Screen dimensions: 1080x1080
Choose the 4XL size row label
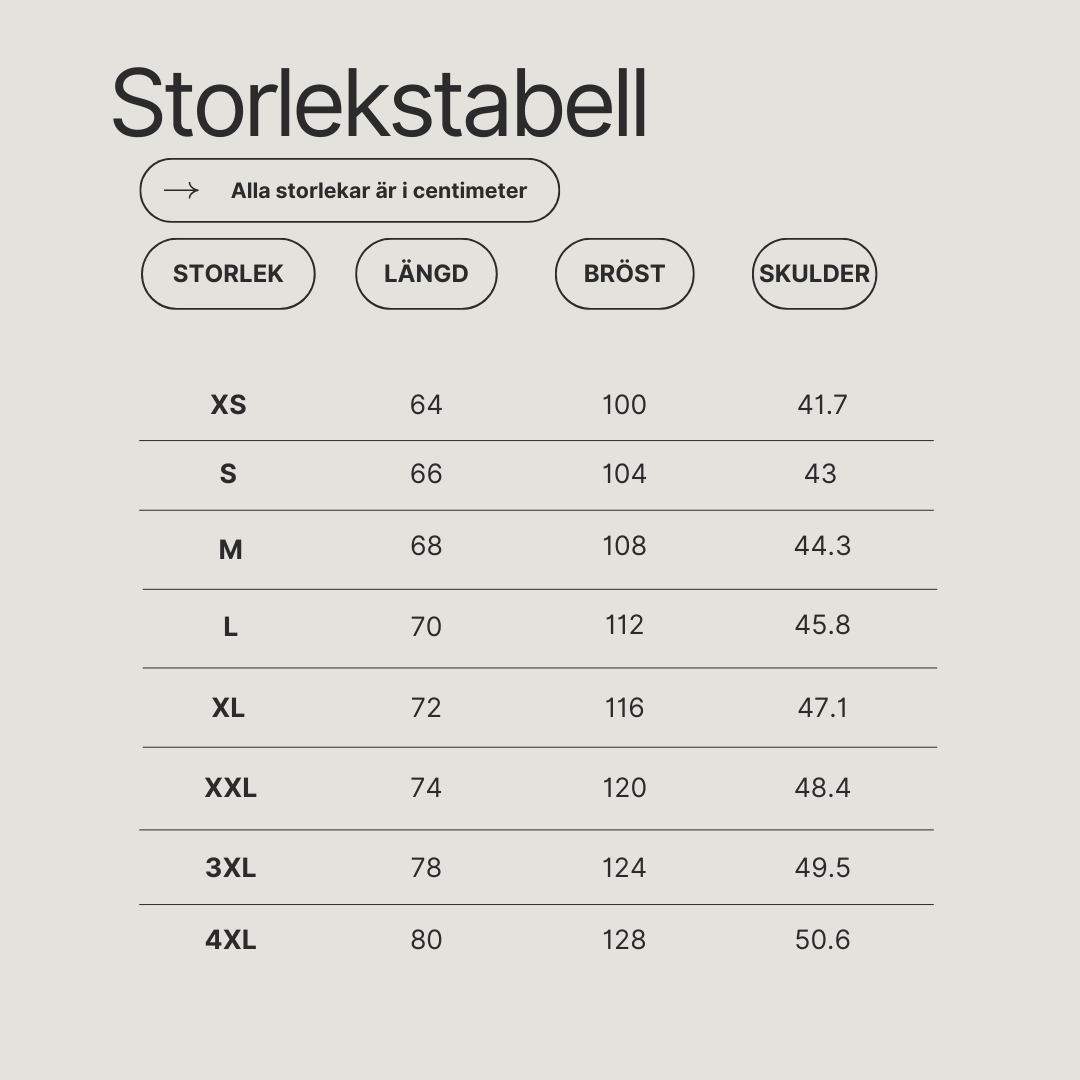(230, 940)
